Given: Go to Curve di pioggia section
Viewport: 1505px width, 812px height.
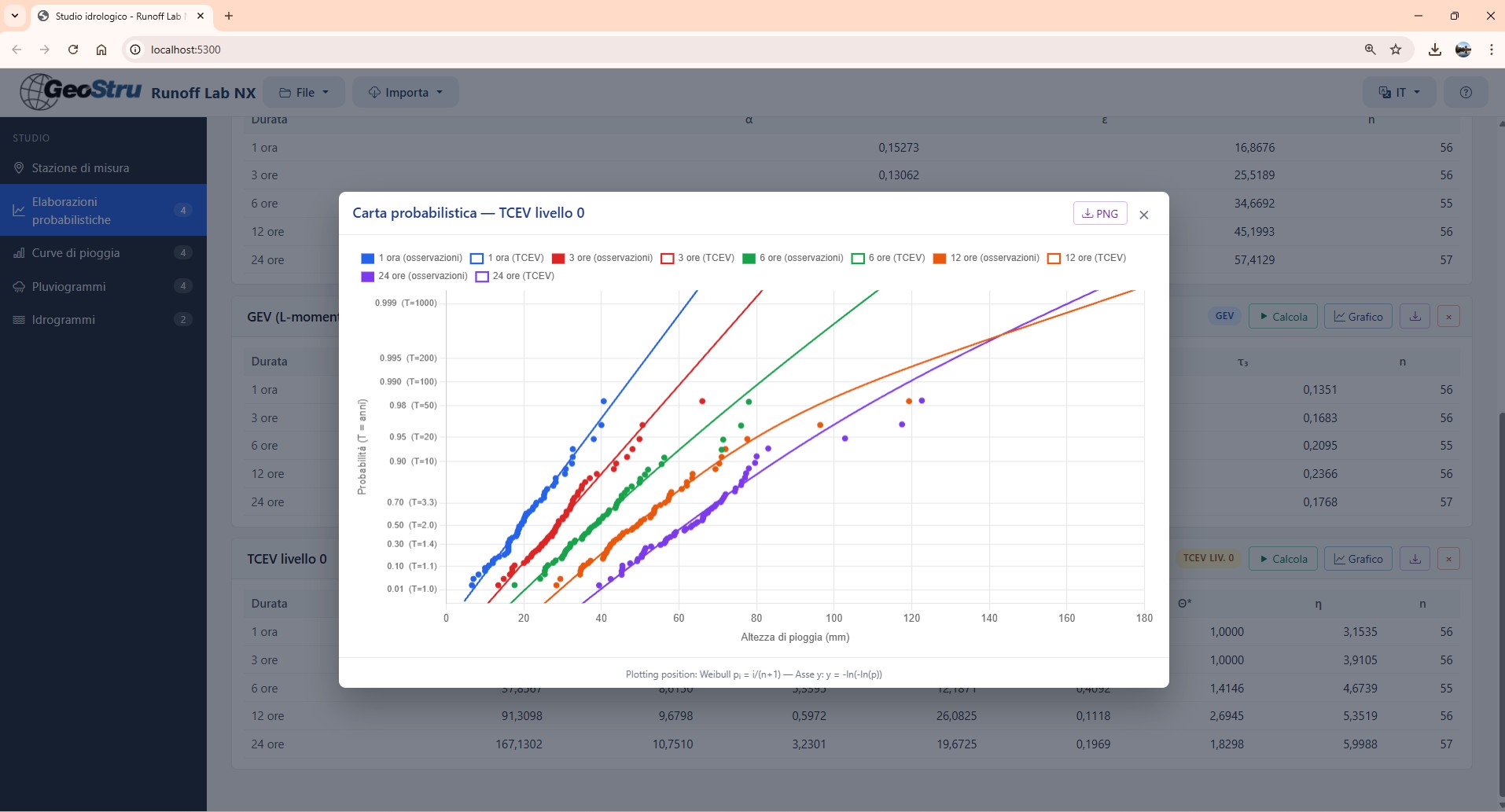Looking at the screenshot, I should (x=75, y=253).
